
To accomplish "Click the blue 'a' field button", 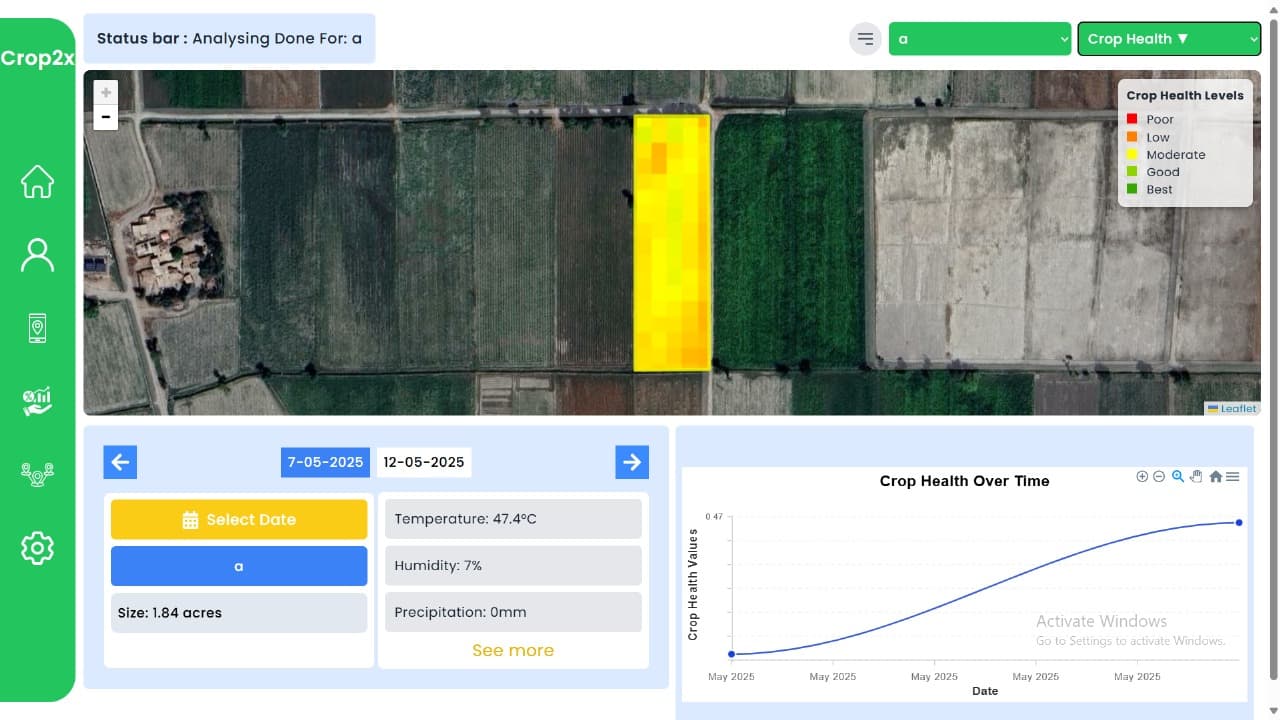I will tap(238, 565).
